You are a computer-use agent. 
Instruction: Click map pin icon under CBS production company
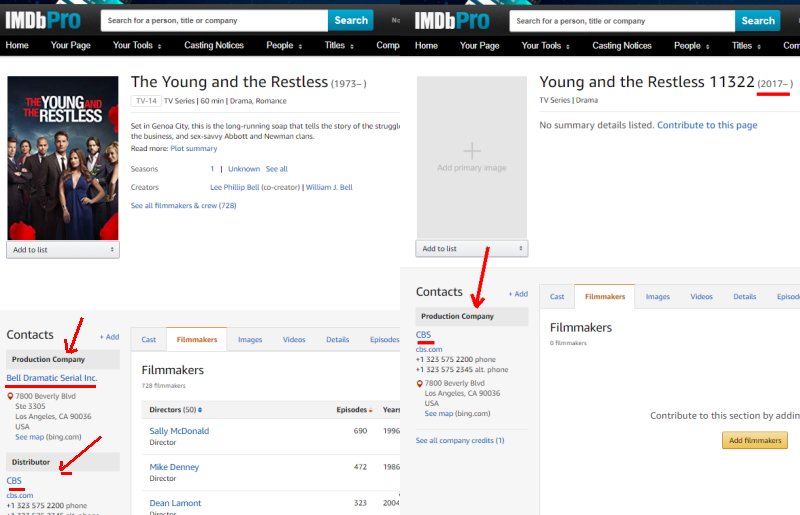419,383
